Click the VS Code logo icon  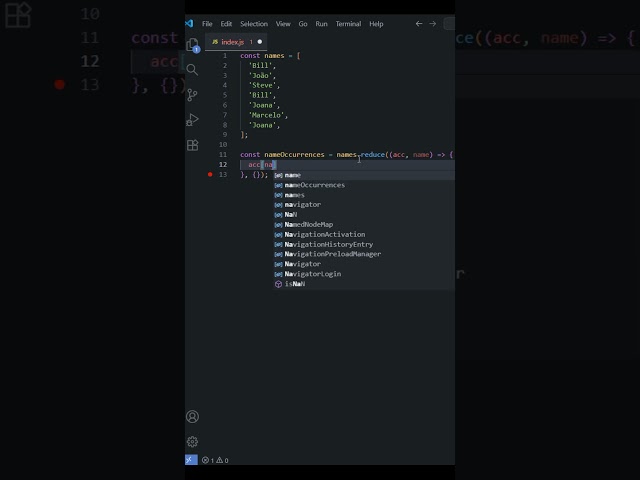click(189, 24)
